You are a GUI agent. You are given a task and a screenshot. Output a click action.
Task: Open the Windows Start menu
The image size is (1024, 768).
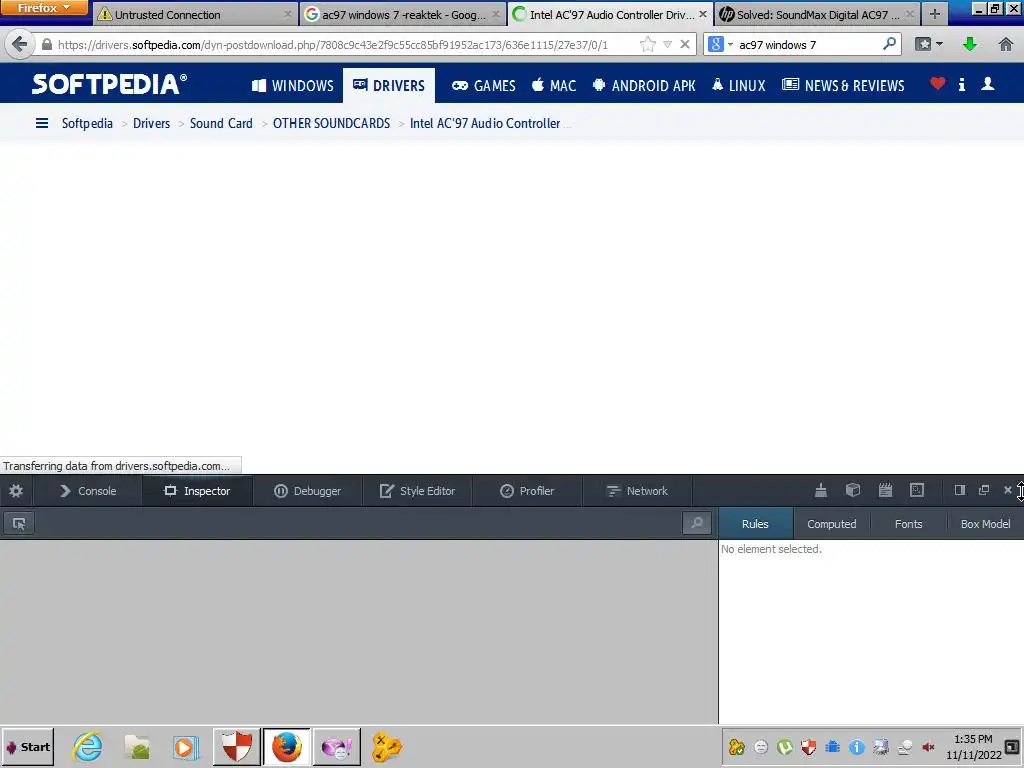(x=27, y=747)
